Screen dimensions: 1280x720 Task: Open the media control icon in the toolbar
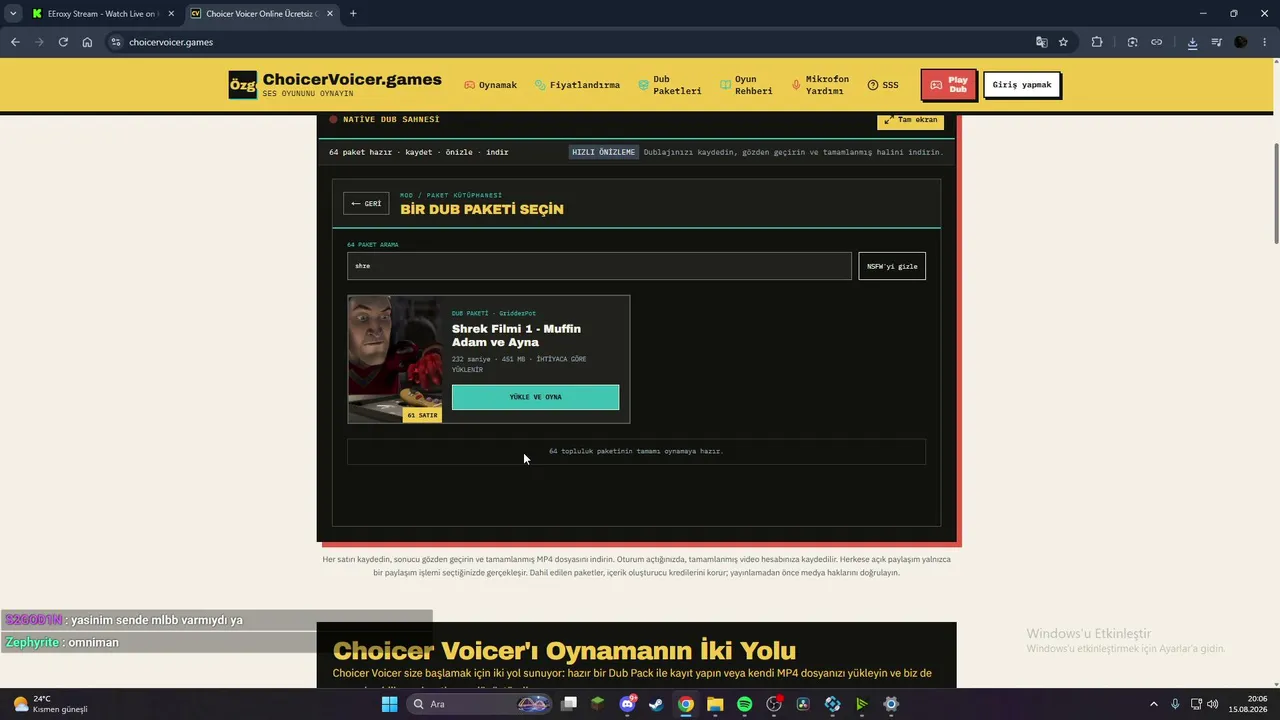click(x=1216, y=42)
